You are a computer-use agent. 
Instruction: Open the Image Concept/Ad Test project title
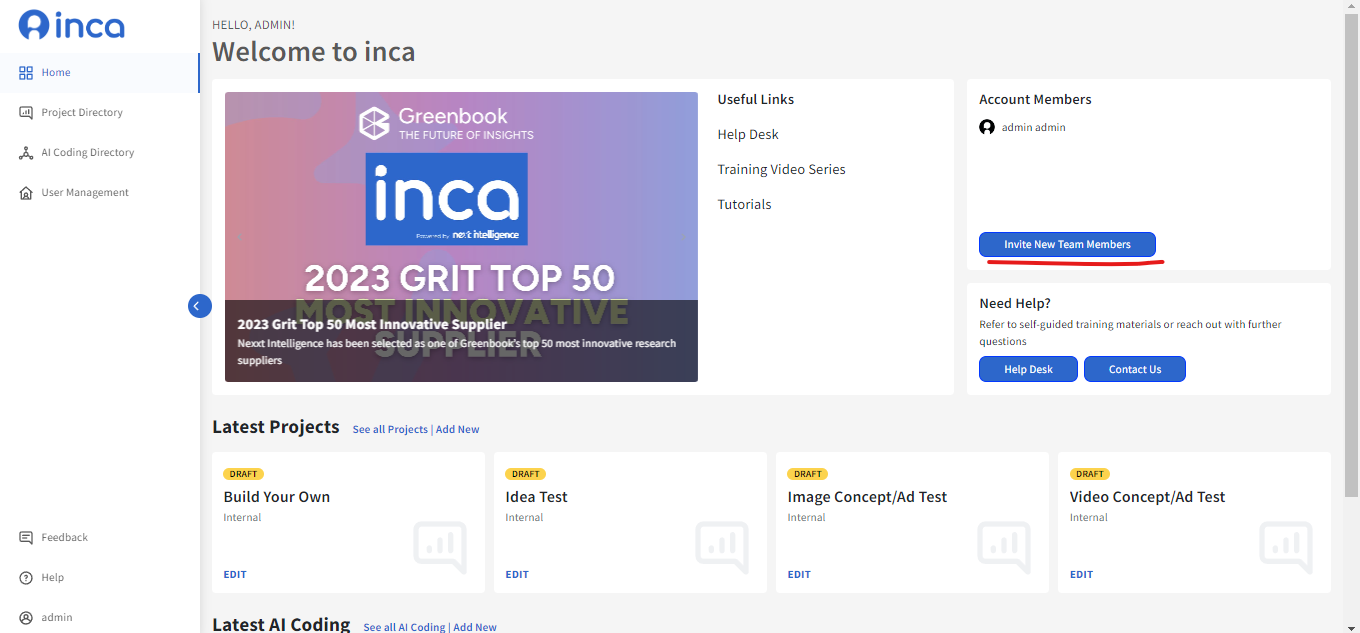pos(867,497)
